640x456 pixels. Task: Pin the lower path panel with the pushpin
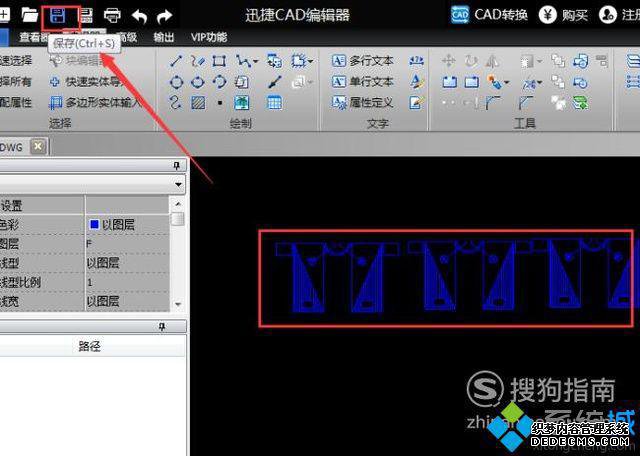(x=162, y=327)
